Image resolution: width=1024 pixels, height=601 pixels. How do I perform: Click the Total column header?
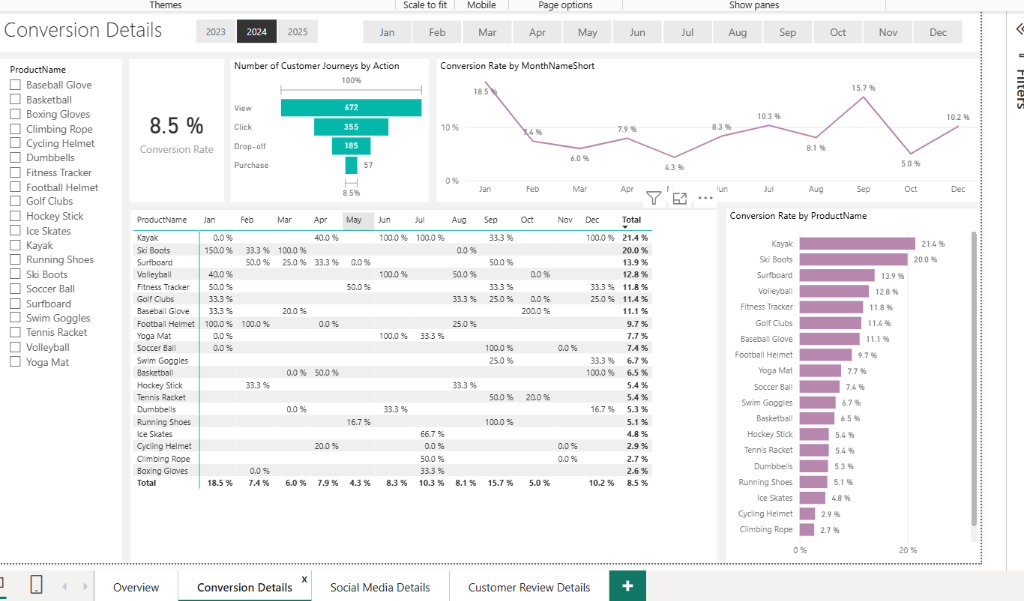[632, 219]
